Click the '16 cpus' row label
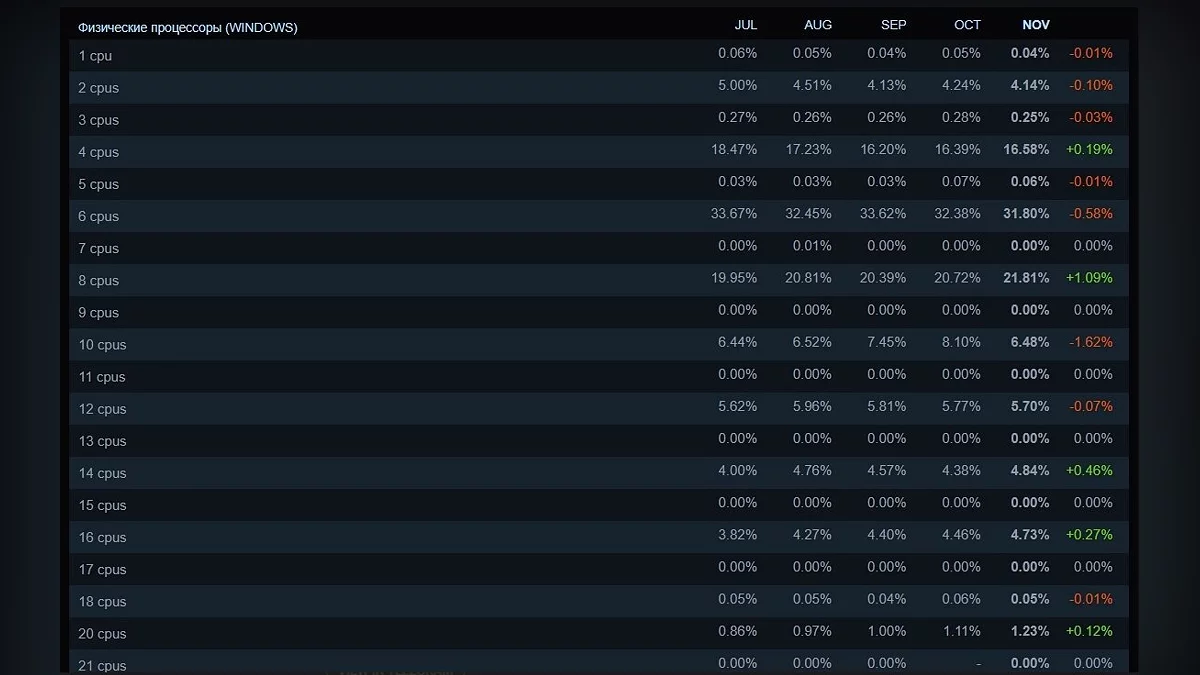 pos(102,537)
